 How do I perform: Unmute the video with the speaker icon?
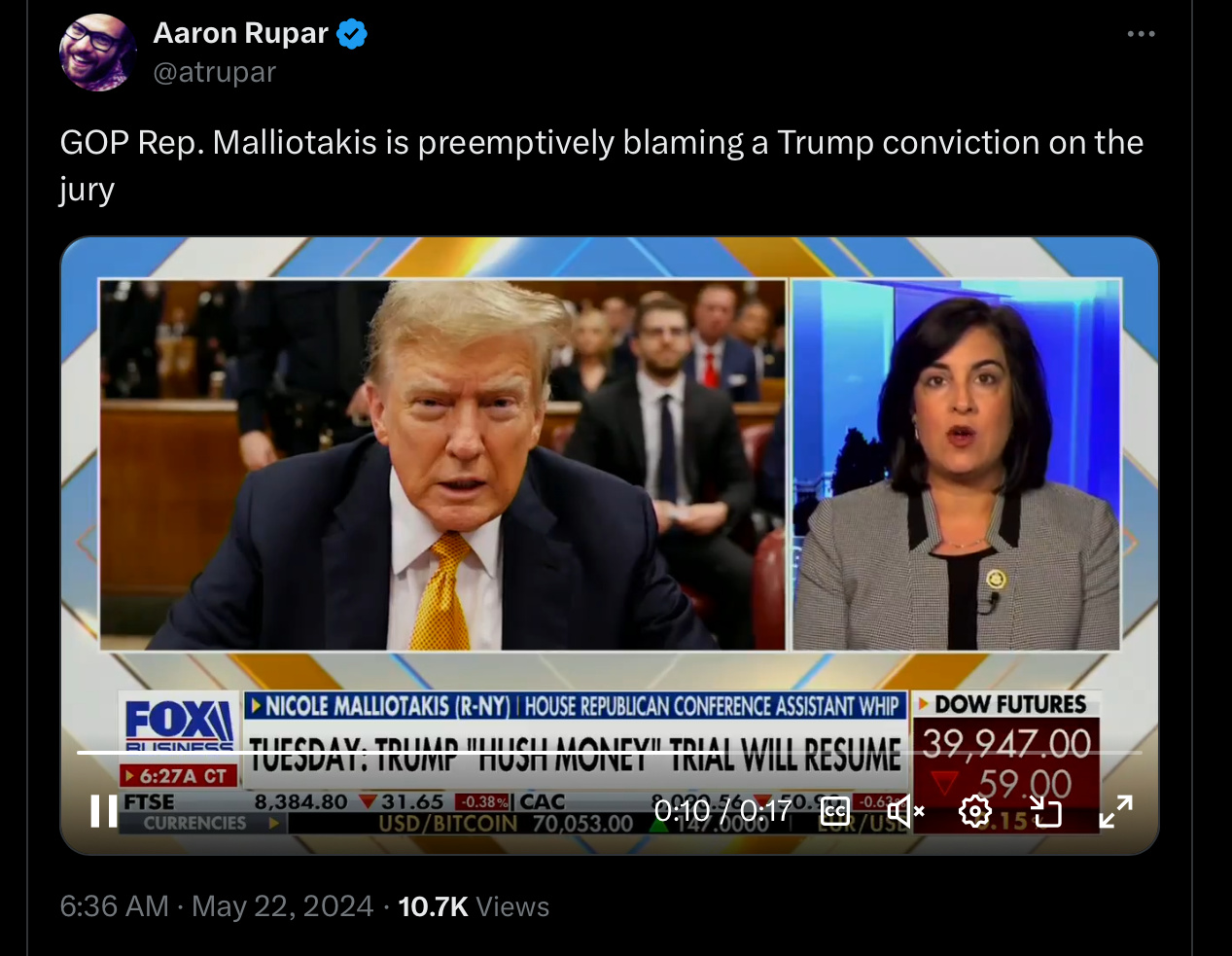(905, 810)
